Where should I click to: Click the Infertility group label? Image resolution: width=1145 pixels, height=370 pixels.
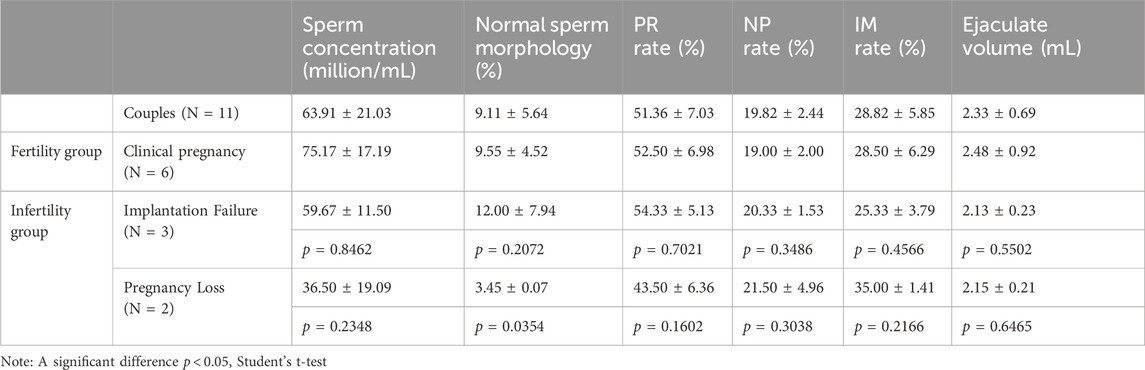coord(34,215)
